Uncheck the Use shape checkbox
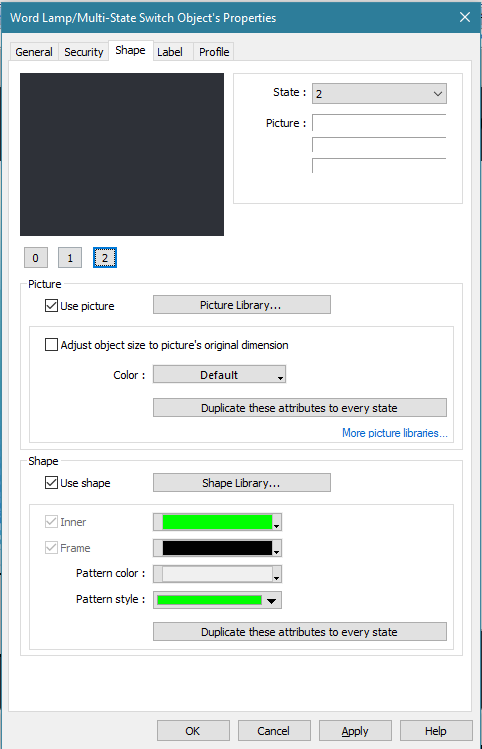 coord(51,483)
